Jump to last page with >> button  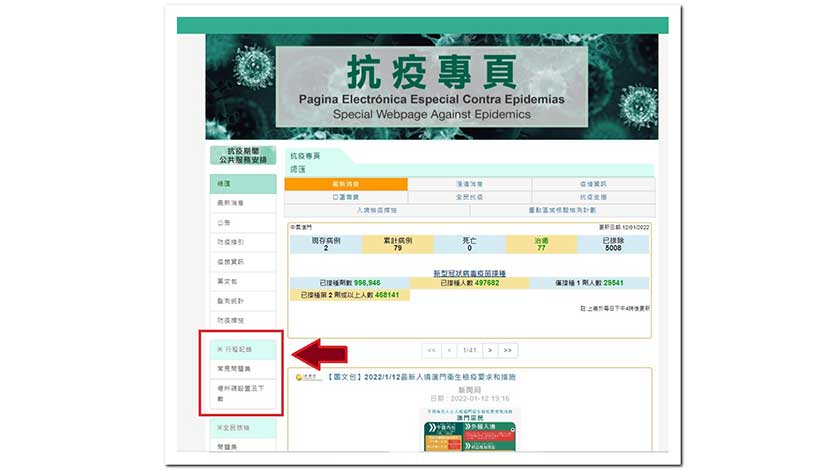508,350
